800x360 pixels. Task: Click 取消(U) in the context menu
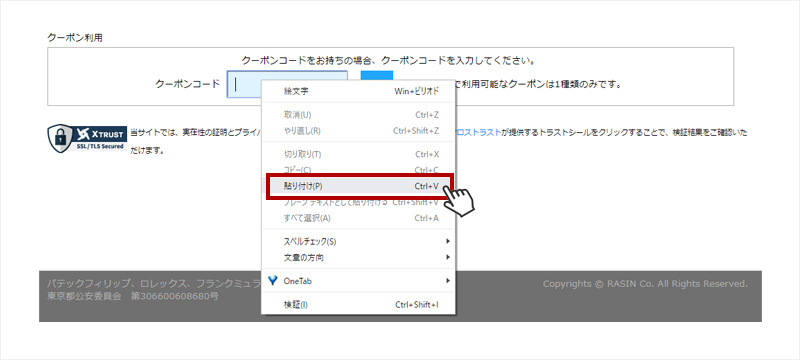pos(358,115)
